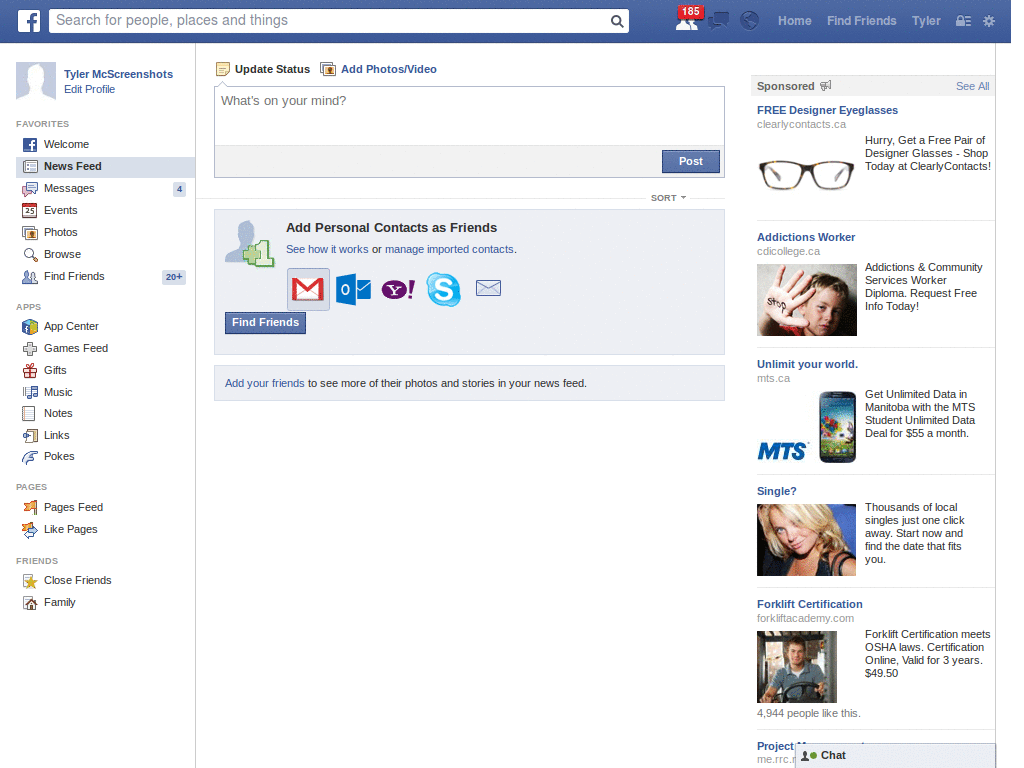
Task: Click the Add your friends link
Action: tap(264, 383)
